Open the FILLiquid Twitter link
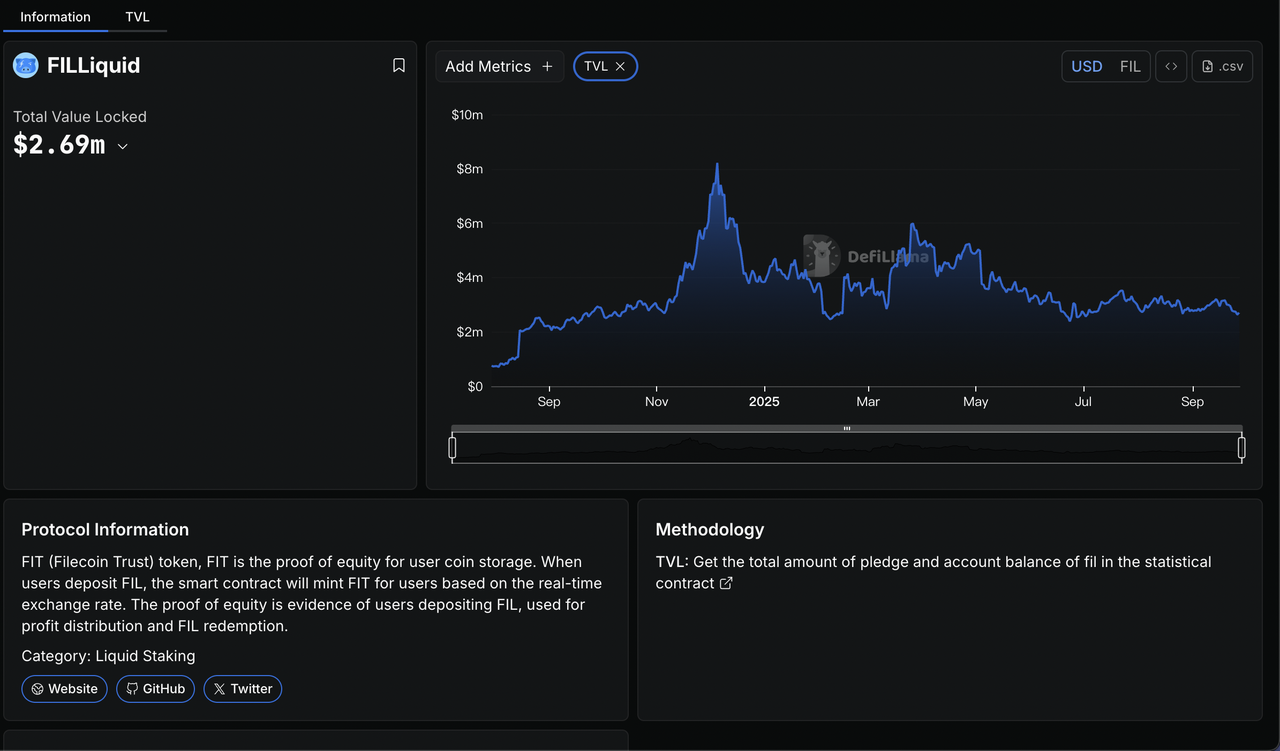The image size is (1280, 751). point(243,689)
